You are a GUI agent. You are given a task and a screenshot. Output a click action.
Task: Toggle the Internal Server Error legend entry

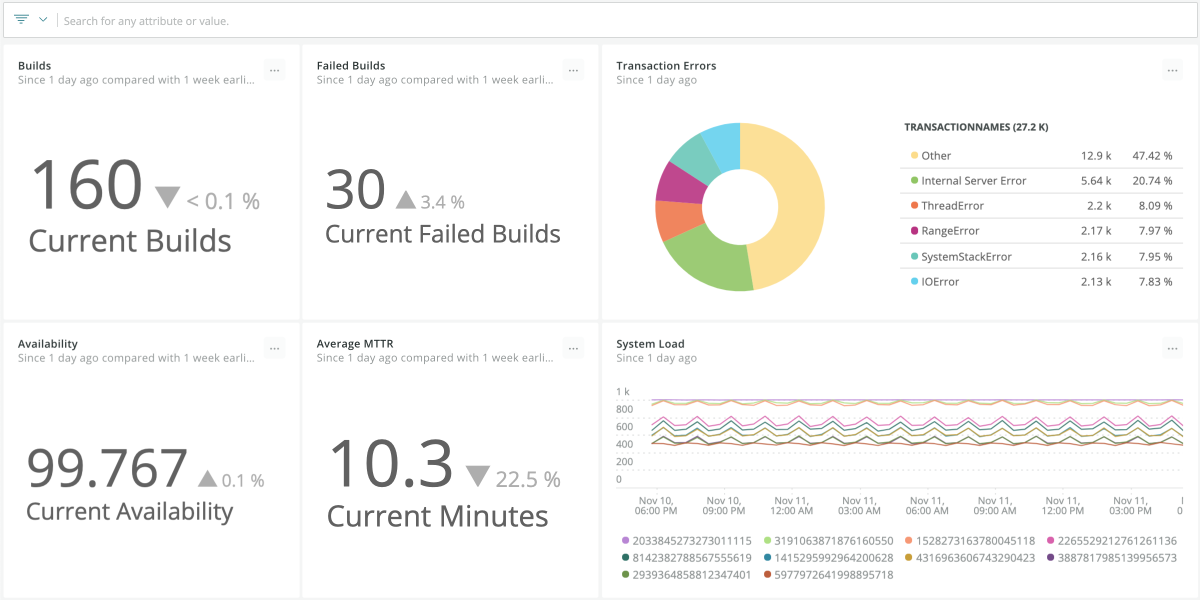click(x=973, y=181)
